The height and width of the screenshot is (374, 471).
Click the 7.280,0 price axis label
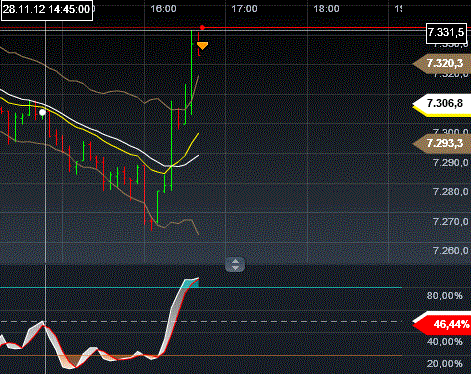(x=450, y=192)
